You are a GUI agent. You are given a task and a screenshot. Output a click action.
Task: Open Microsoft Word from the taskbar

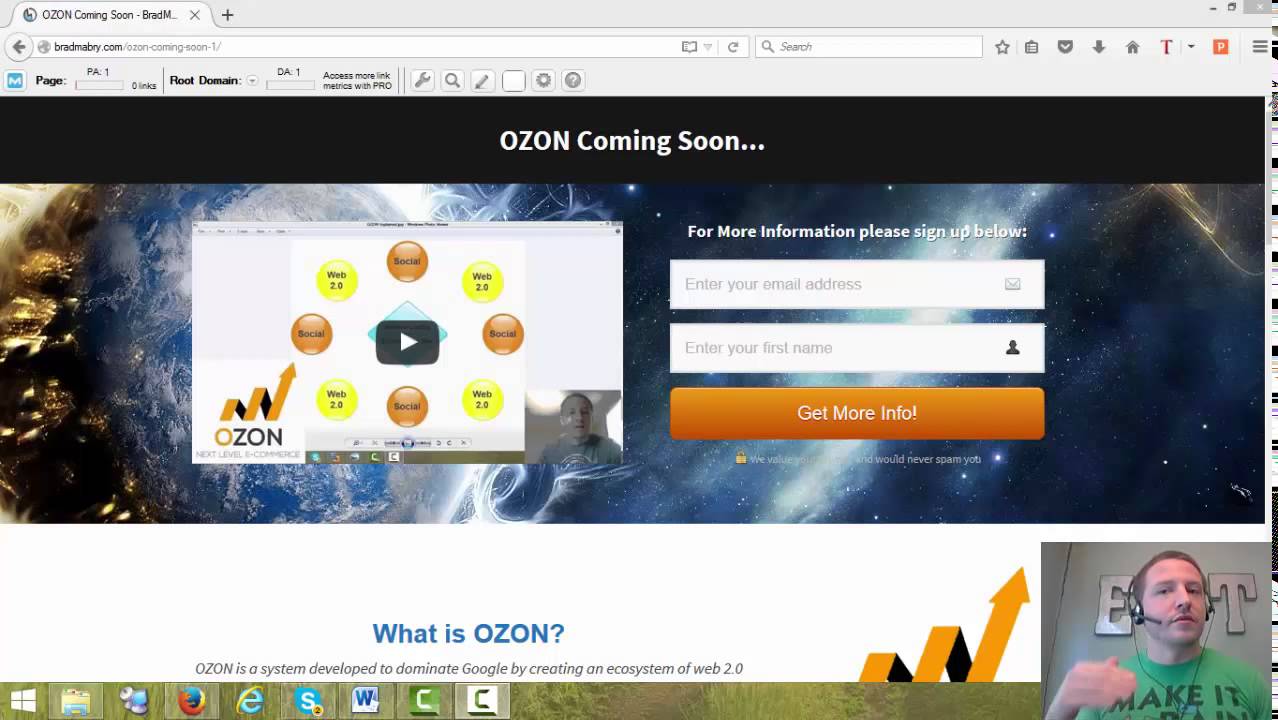pyautogui.click(x=365, y=701)
